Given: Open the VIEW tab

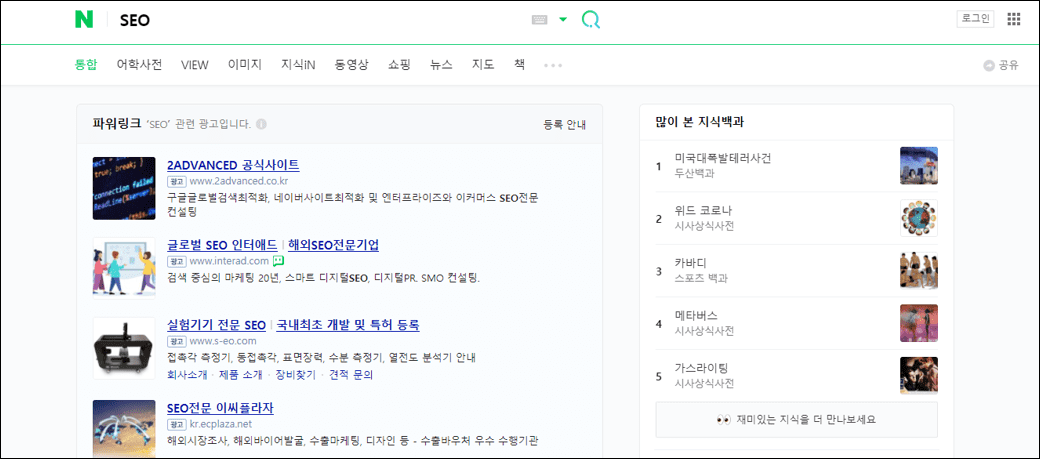Looking at the screenshot, I should tap(195, 65).
